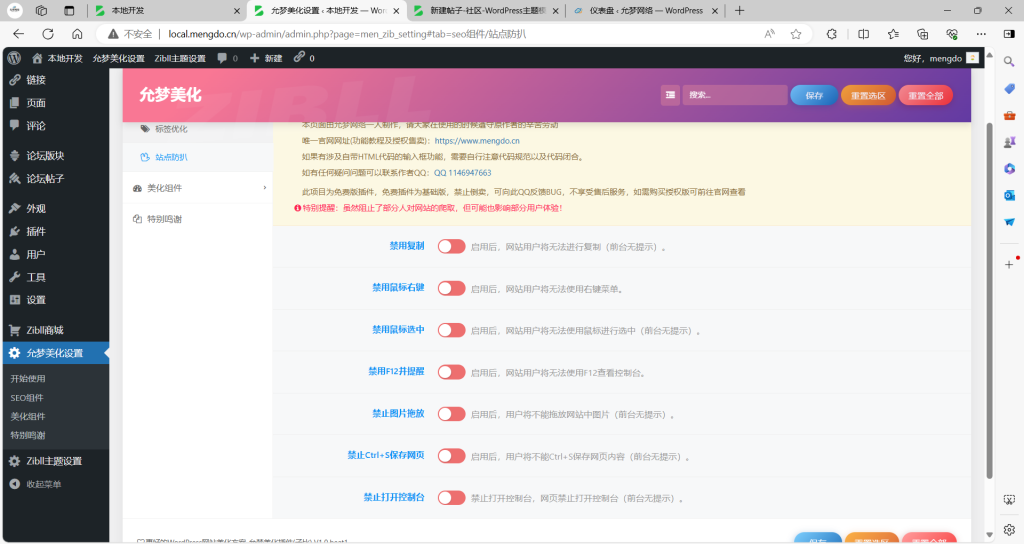Screen dimensions: 1024x544
Task: Click the WordPress logo in admin bar
Action: tap(14, 58)
